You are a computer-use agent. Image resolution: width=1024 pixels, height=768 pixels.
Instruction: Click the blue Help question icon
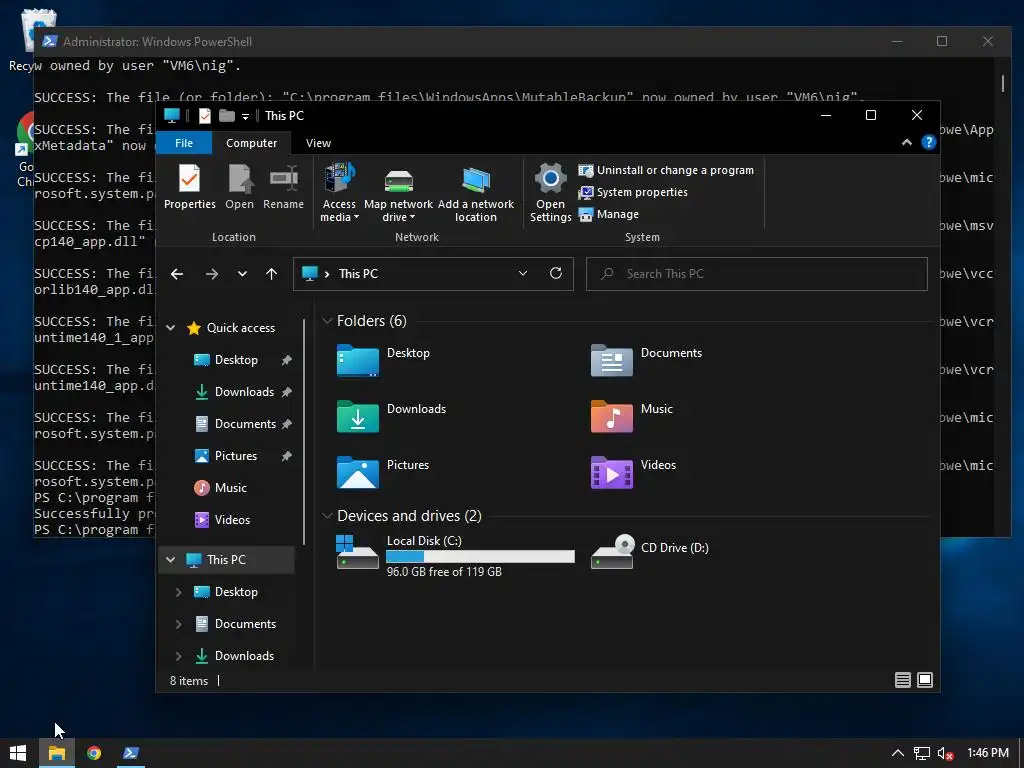pos(929,142)
